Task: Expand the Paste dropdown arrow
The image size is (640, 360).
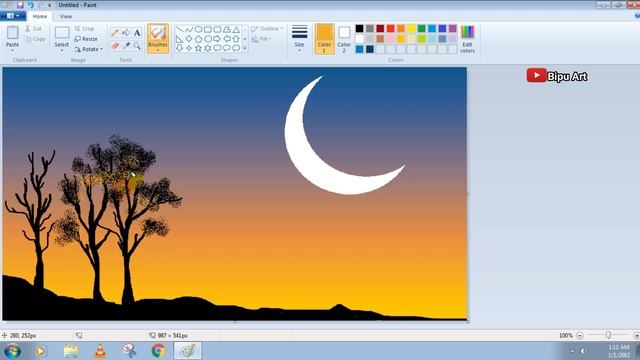Action: point(12,50)
